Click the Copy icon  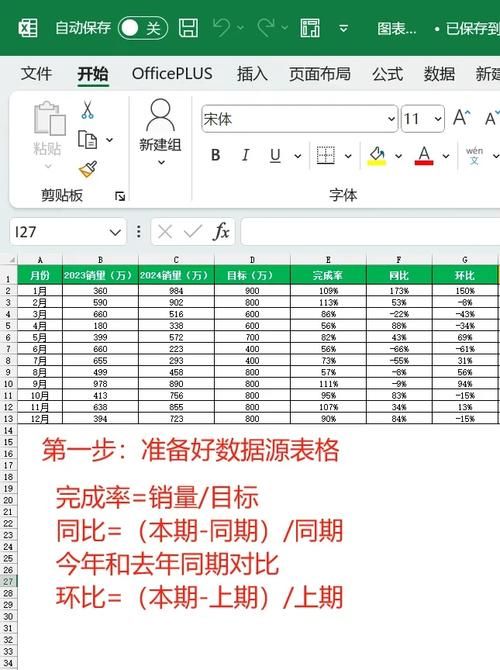click(88, 140)
